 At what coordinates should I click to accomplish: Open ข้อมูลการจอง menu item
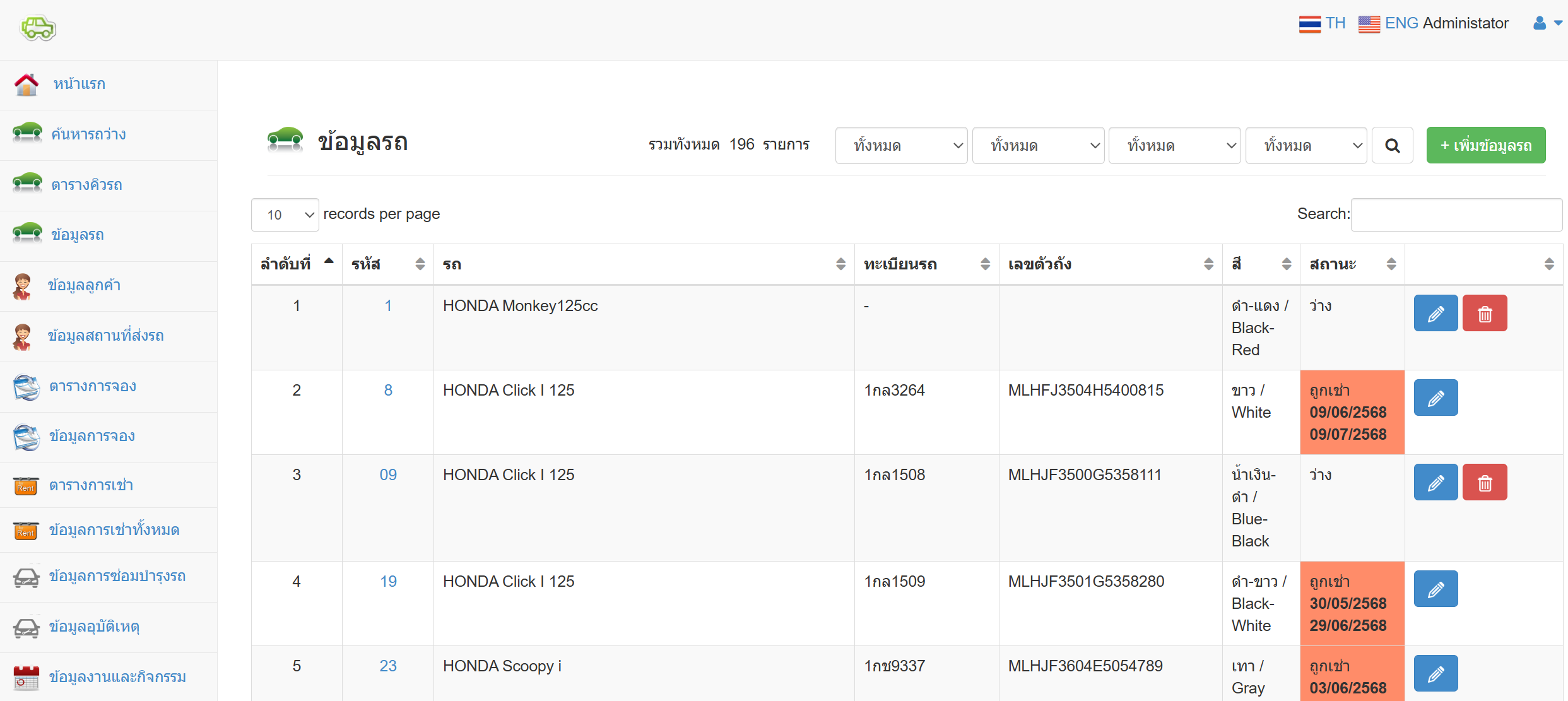click(92, 436)
